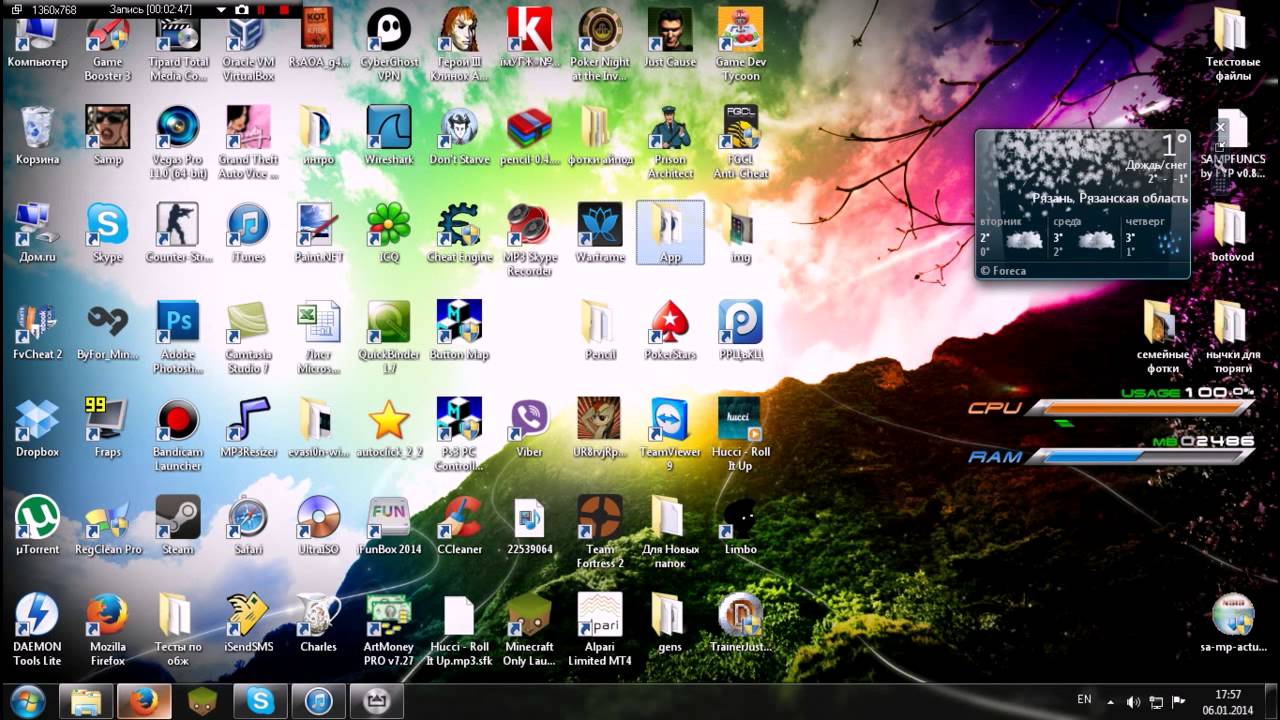Image resolution: width=1280 pixels, height=720 pixels.
Task: Launch Minecraft Only Launcher icon
Action: [529, 630]
